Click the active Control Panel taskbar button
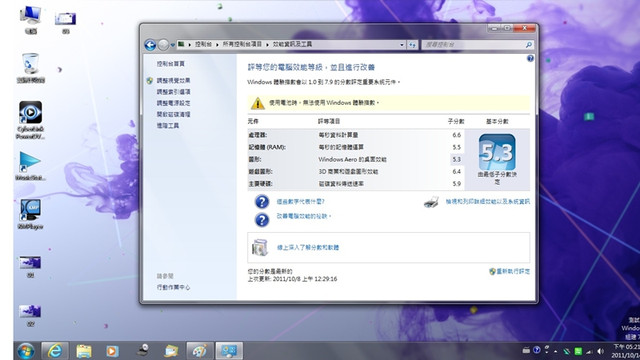Image resolution: width=640 pixels, height=360 pixels. pos(229,351)
